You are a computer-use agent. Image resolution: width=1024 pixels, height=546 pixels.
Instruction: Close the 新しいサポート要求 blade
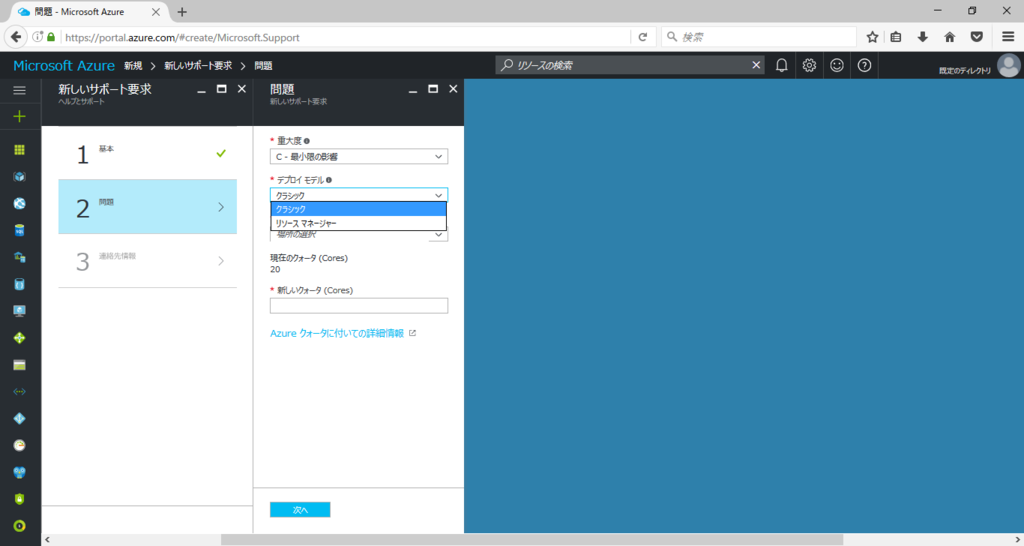242,89
